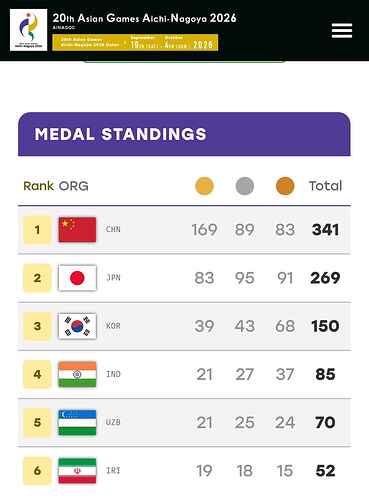The height and width of the screenshot is (500, 369).
Task: Click the Total column header
Action: tap(325, 186)
